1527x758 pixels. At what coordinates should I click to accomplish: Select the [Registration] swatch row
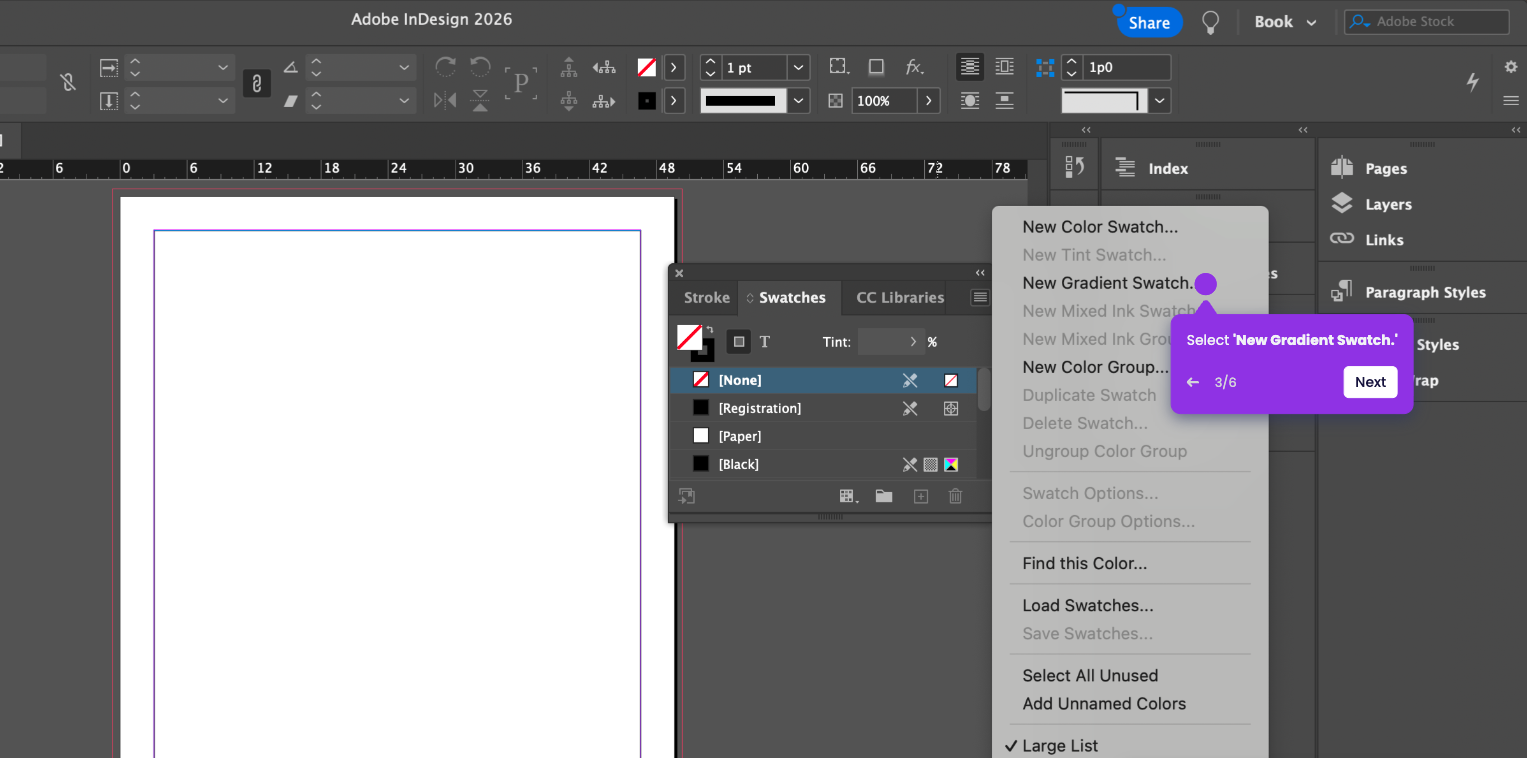823,408
